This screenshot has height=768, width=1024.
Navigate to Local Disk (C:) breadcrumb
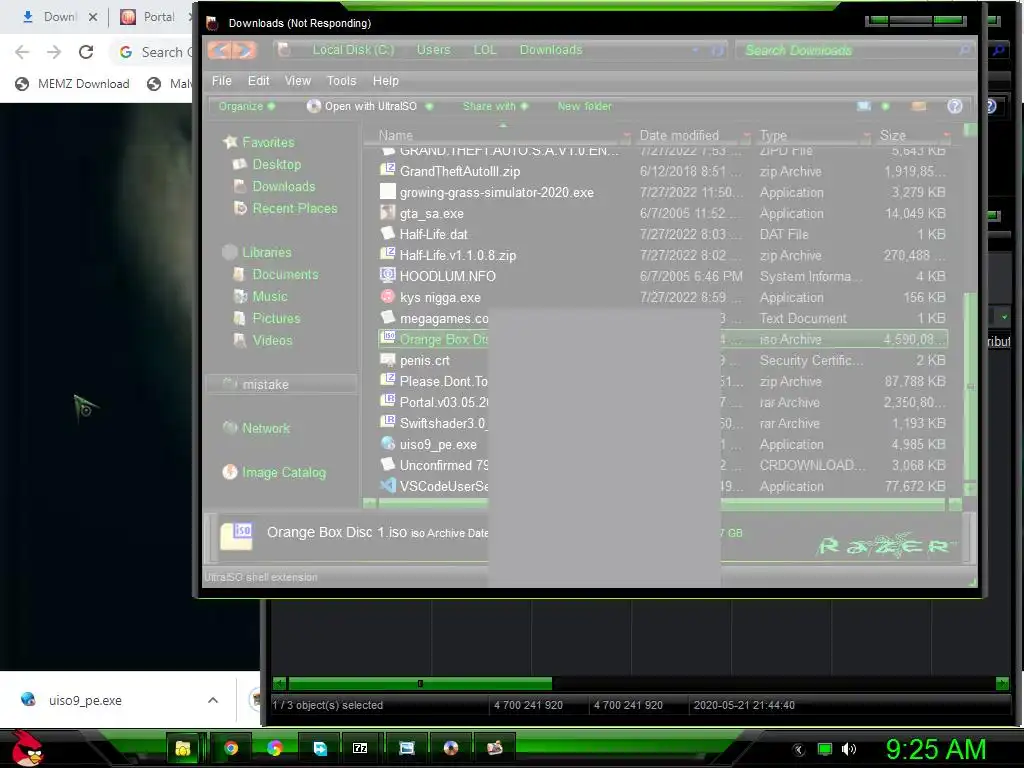[x=353, y=50]
